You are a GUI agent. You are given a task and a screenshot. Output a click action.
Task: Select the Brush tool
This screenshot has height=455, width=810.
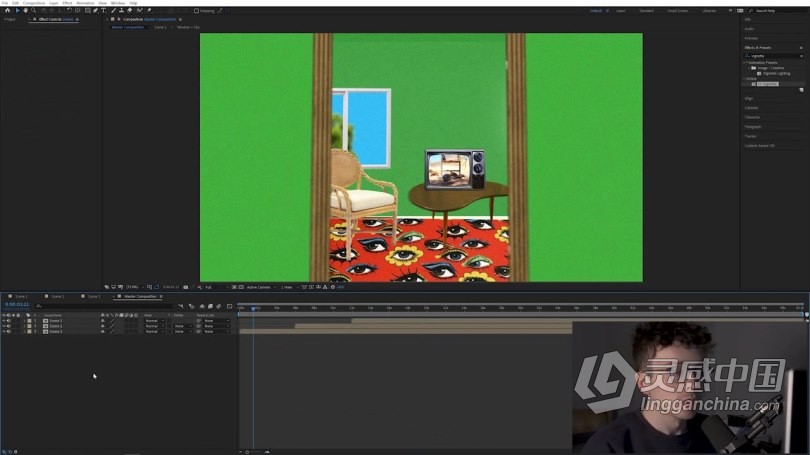coord(114,10)
